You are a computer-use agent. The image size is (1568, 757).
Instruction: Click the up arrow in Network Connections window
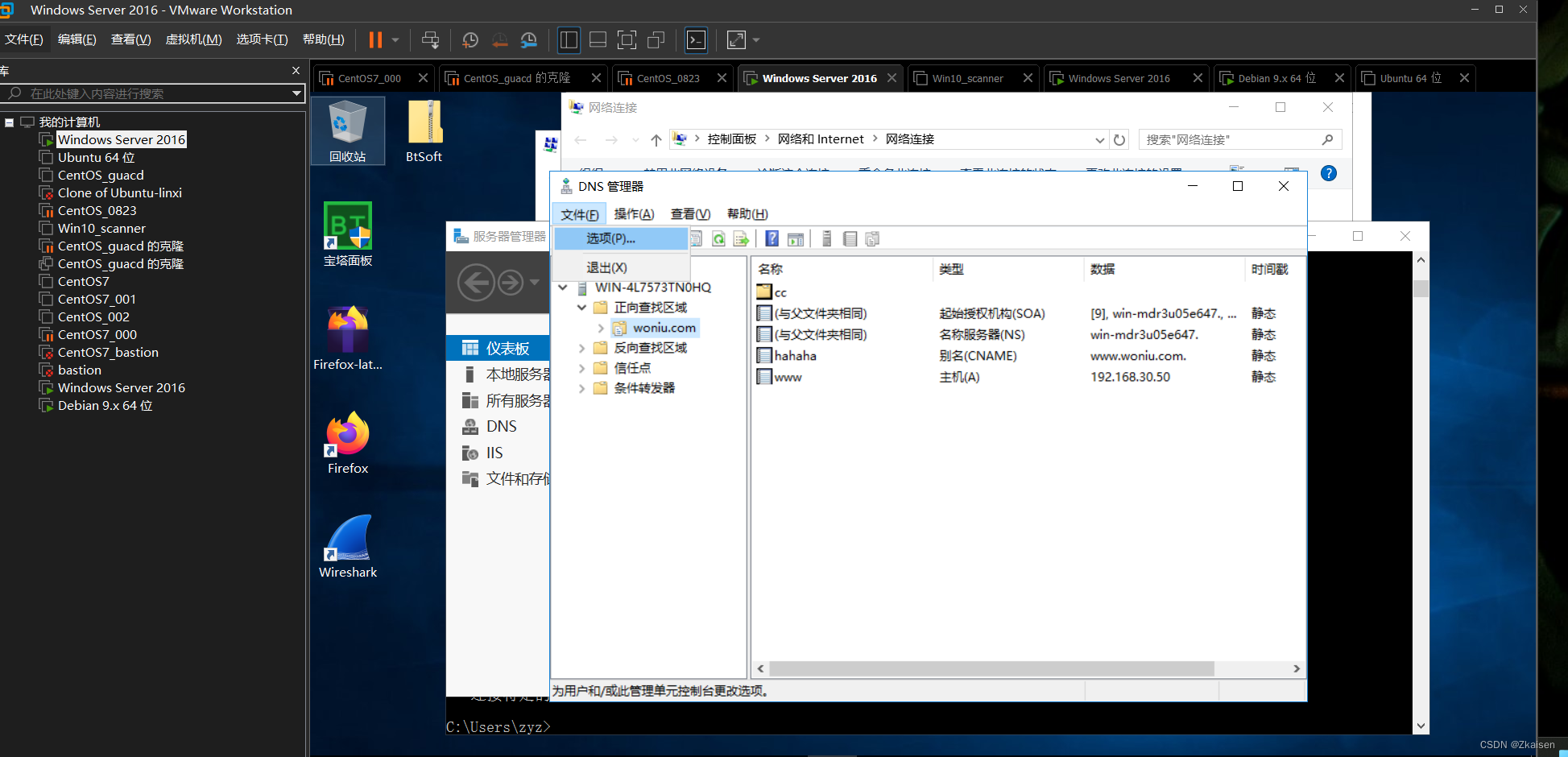pyautogui.click(x=656, y=140)
